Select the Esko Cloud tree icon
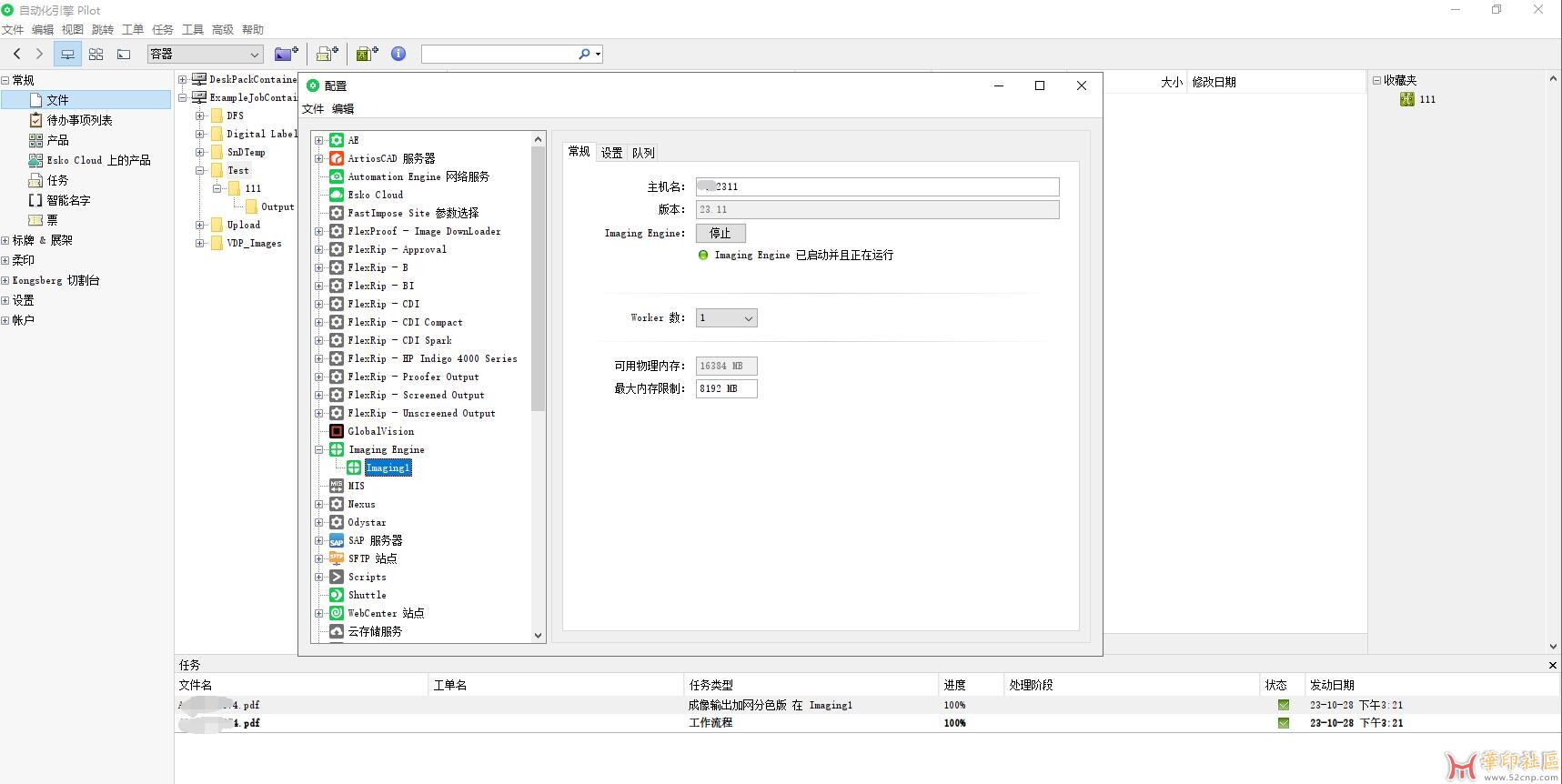Screen dimensions: 1562x784 pyautogui.click(x=337, y=195)
